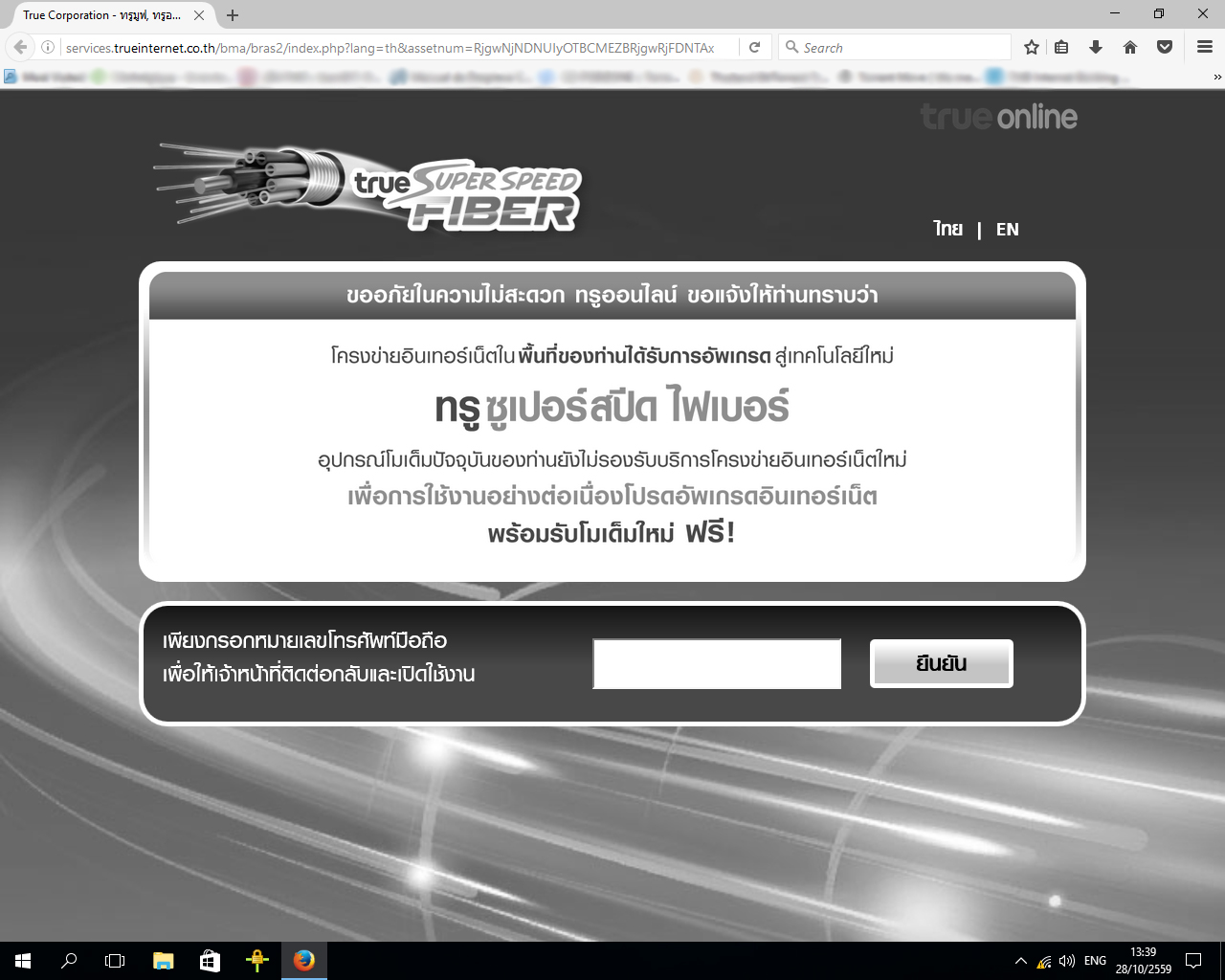
Task: Click the text เพียงกรอกหมายเลขโทรศัพท์มือถือ
Action: click(305, 640)
